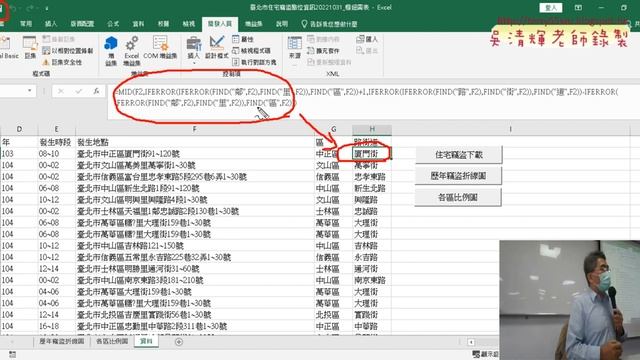The height and width of the screenshot is (360, 640).
Task: Click the Redo arrow in title bar
Action: pos(31,8)
